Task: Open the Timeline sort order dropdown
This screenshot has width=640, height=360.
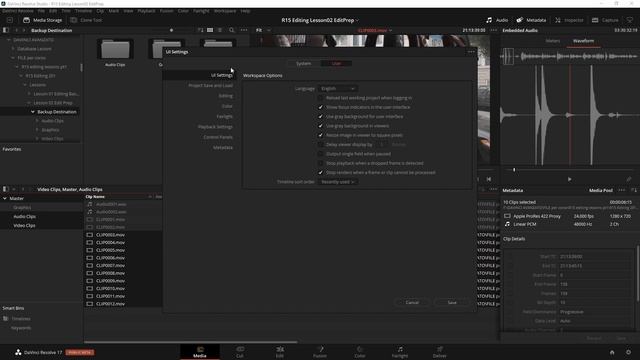Action: (x=338, y=182)
